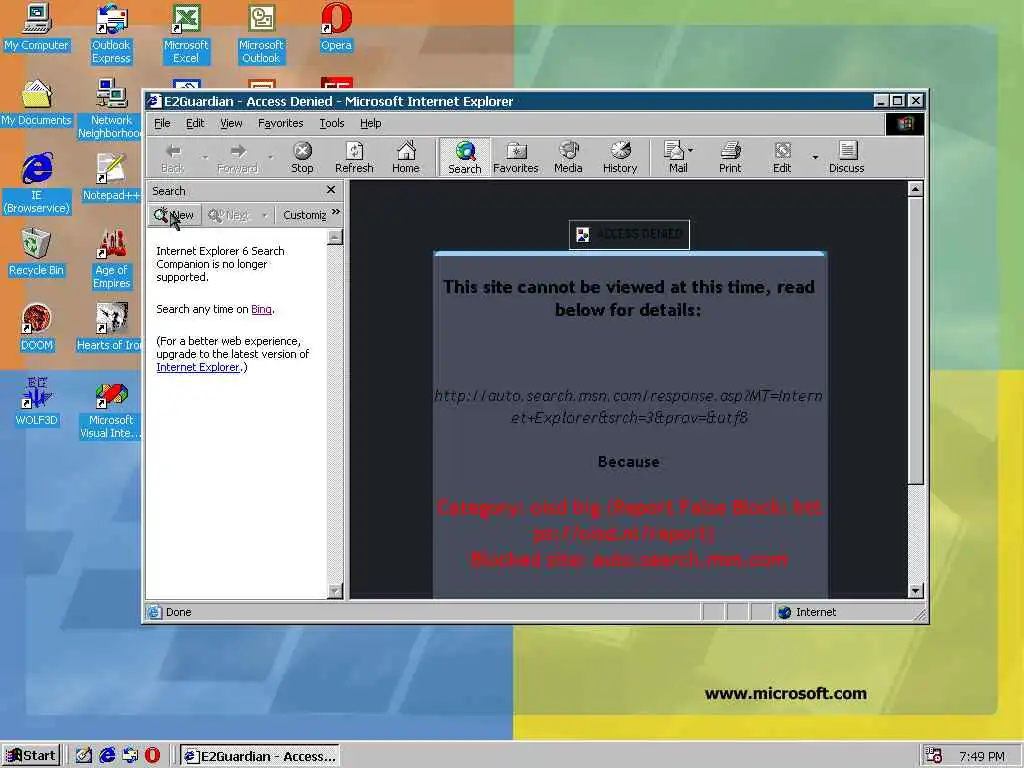Click the 7:49 PM clock
This screenshot has width=1024, height=768.
982,756
